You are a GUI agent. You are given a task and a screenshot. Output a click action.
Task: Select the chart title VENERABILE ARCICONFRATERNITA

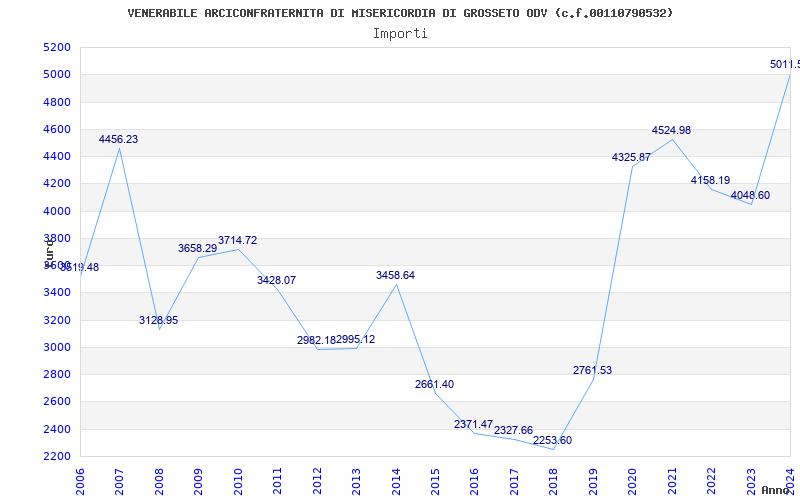click(400, 13)
